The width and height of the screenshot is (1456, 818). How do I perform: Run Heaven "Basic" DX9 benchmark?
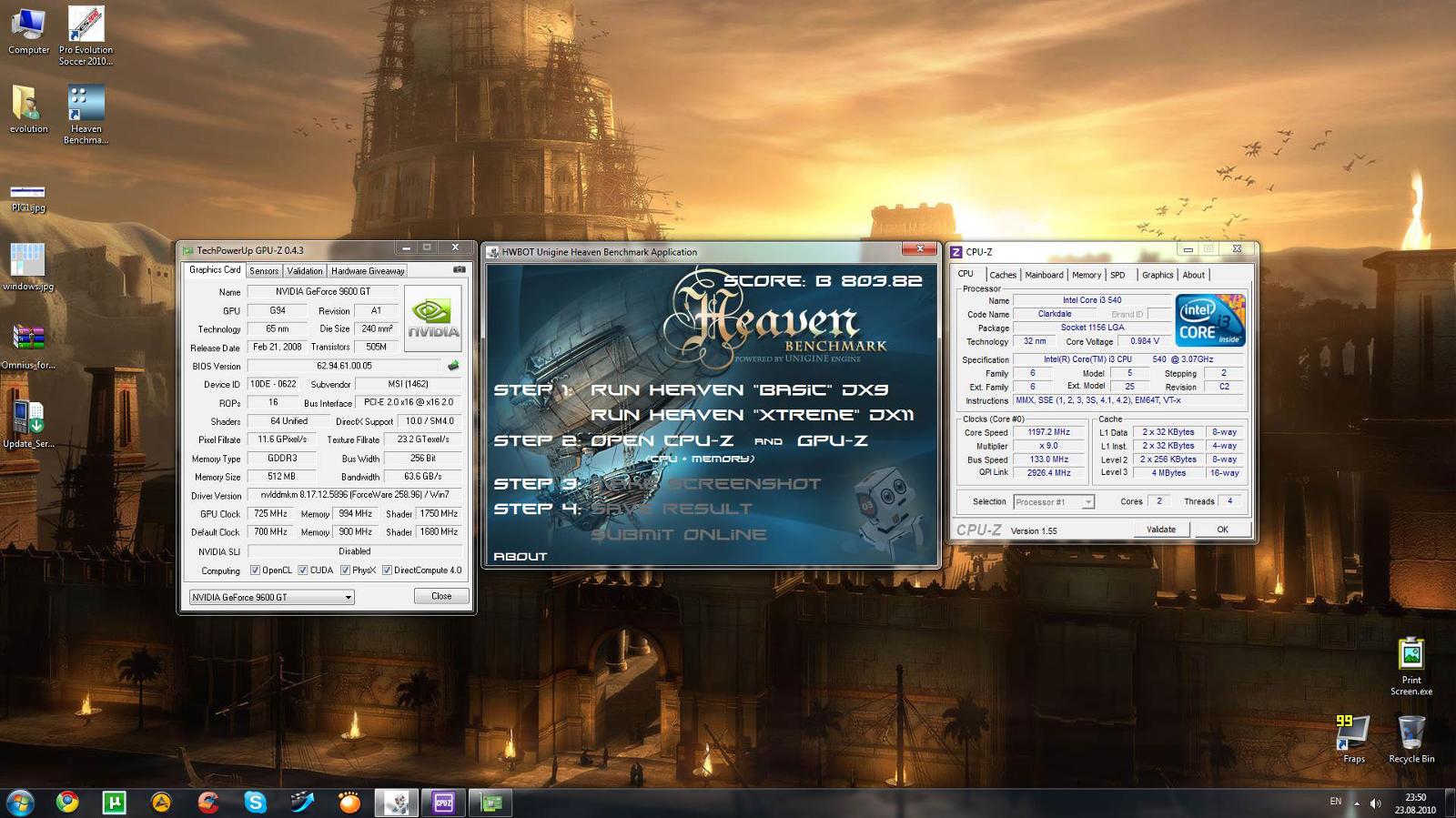739,389
